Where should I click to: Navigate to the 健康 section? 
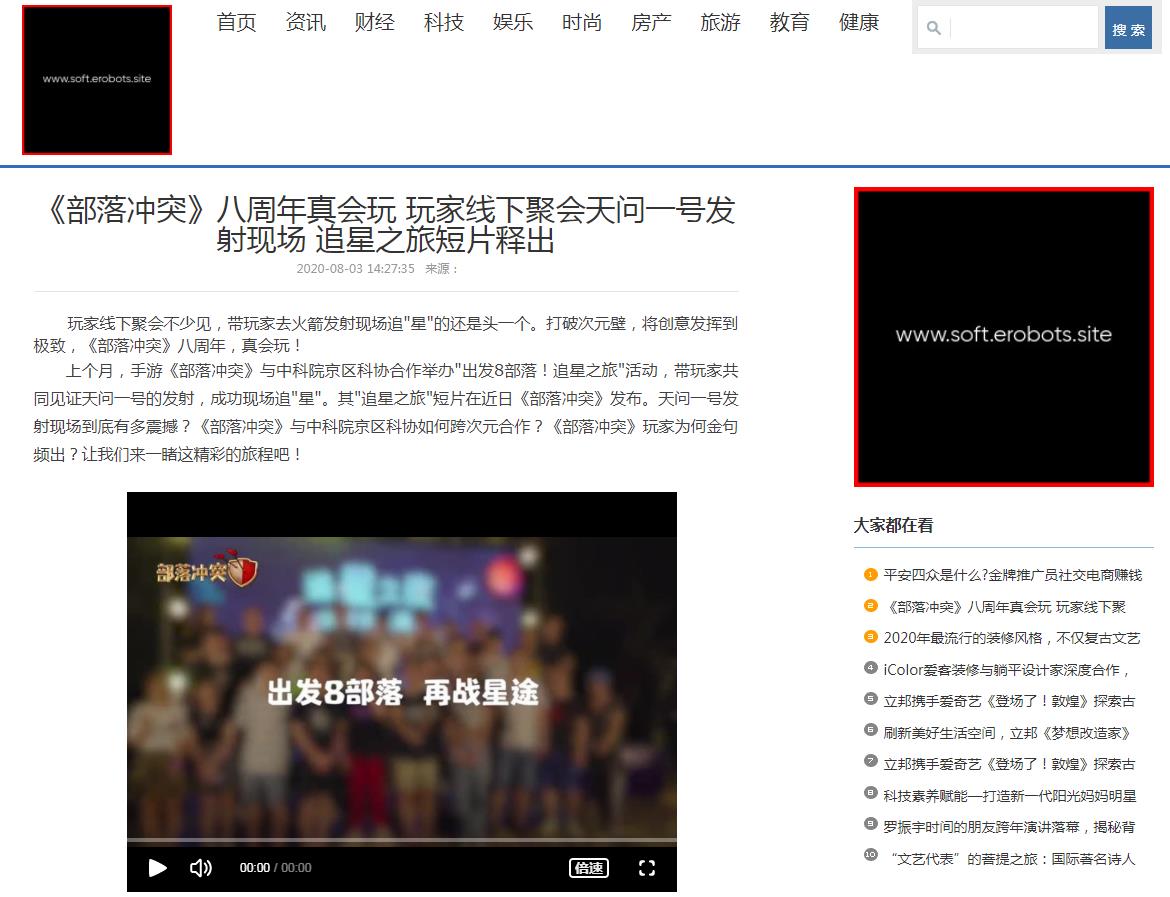(x=859, y=22)
